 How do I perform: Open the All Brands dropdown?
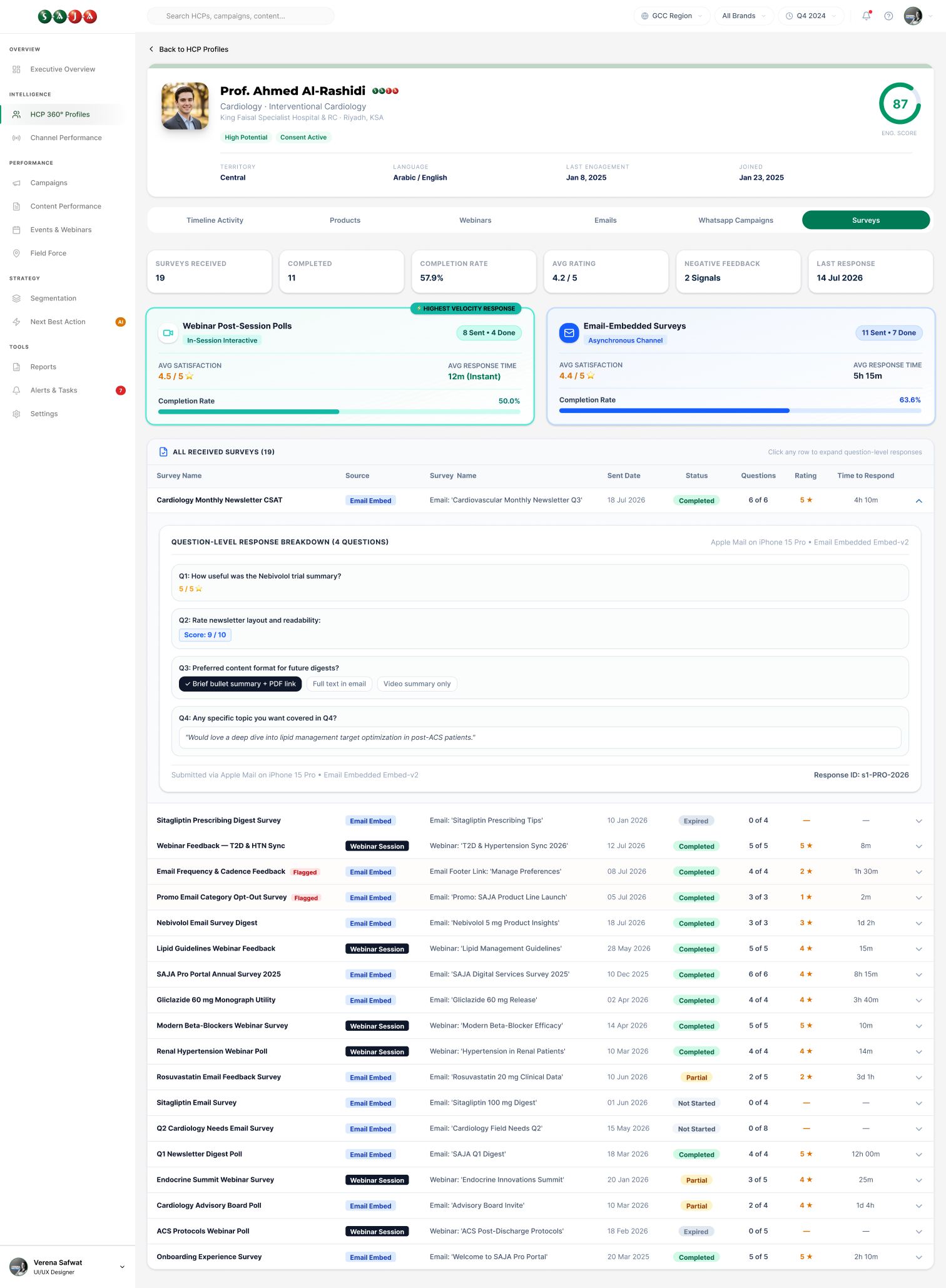coord(744,16)
